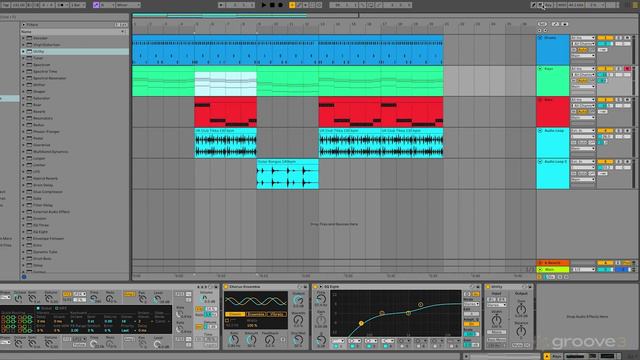
Task: Open the Drums track input type dropdown
Action: 583,38
